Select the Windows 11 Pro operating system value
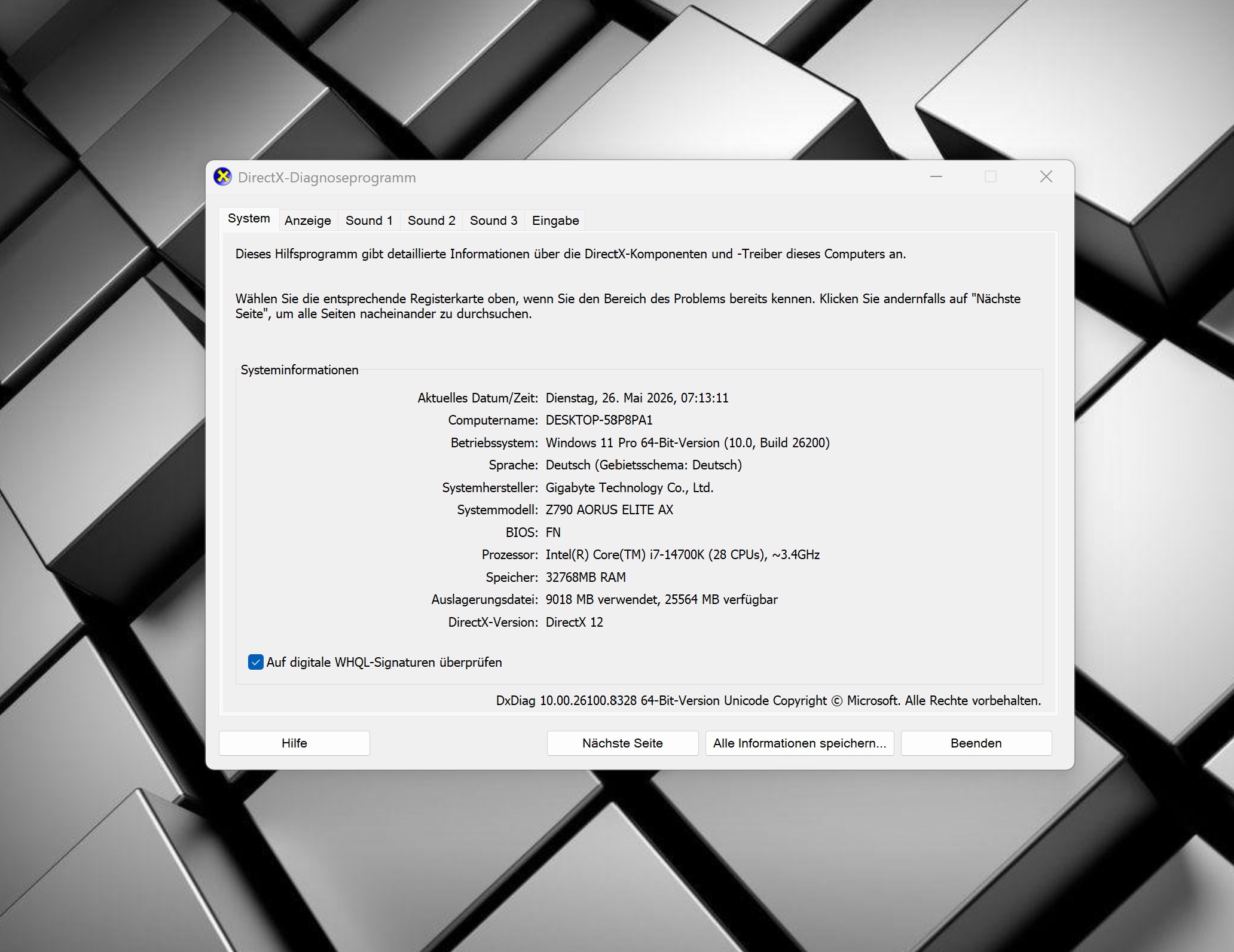1234x952 pixels. [688, 443]
